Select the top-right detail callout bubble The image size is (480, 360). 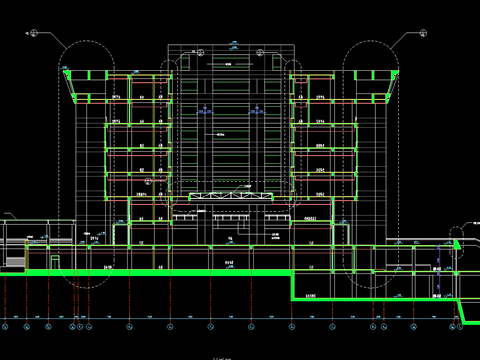[423, 33]
